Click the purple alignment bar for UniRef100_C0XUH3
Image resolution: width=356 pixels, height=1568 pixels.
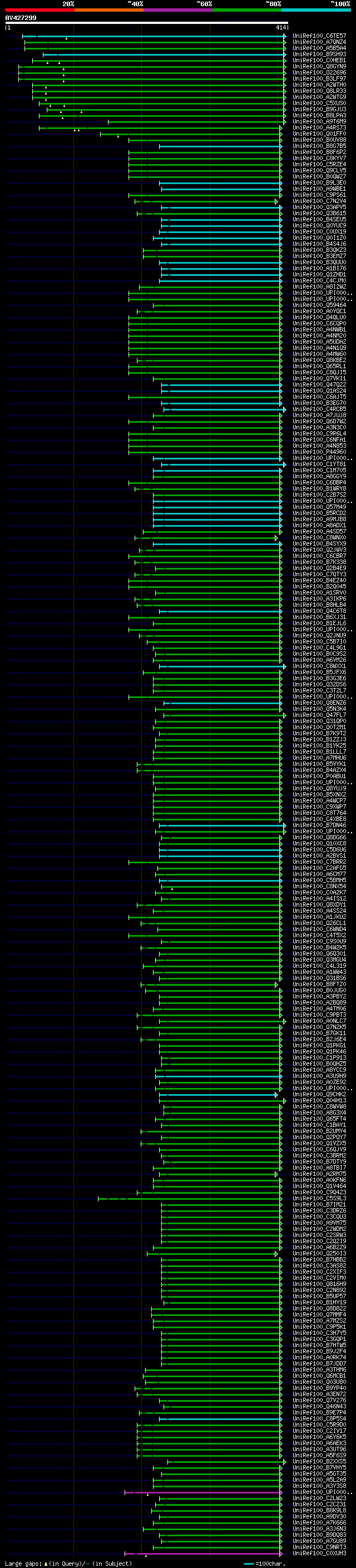[x=203, y=1553]
